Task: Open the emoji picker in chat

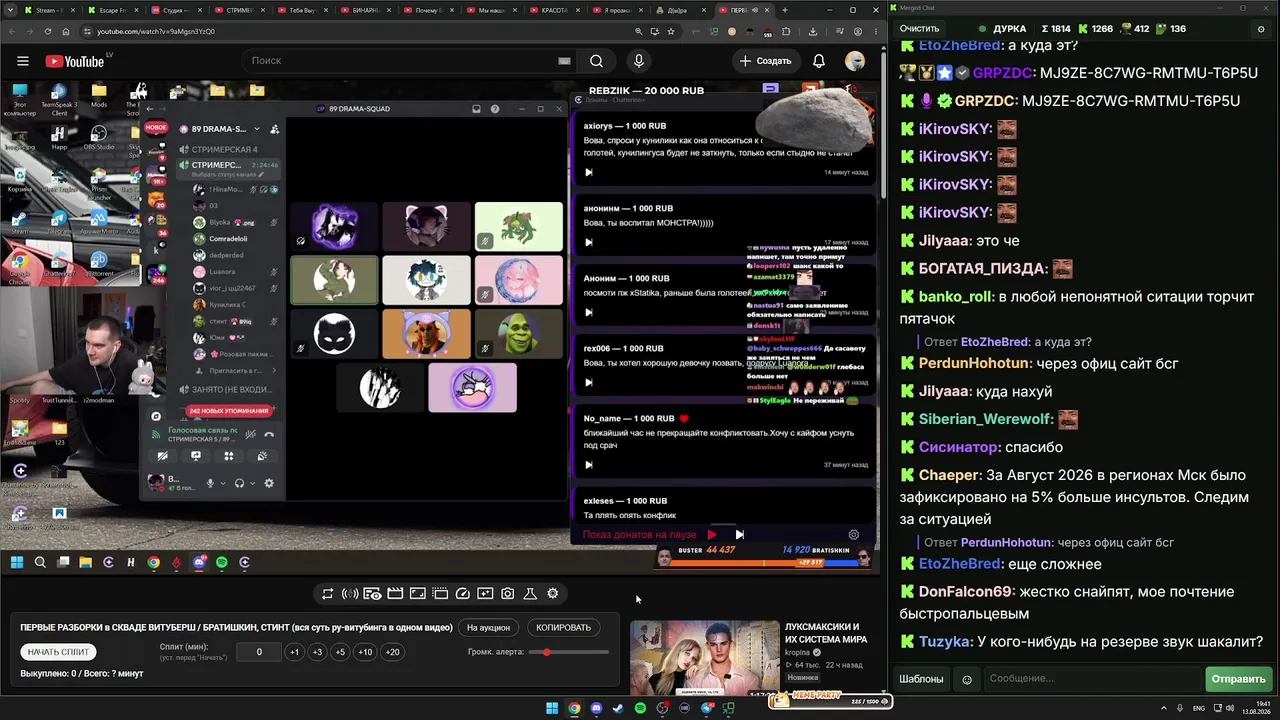Action: tap(967, 679)
